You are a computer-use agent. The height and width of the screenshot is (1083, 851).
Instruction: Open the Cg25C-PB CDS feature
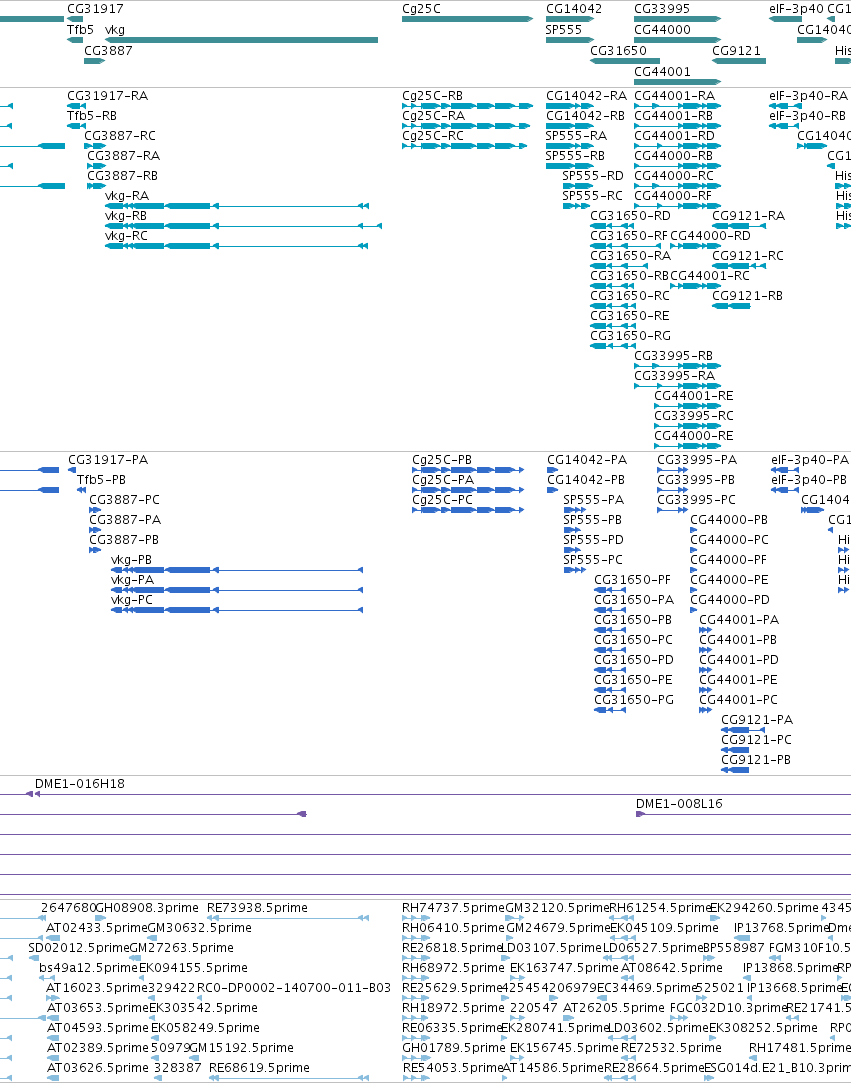[468, 470]
